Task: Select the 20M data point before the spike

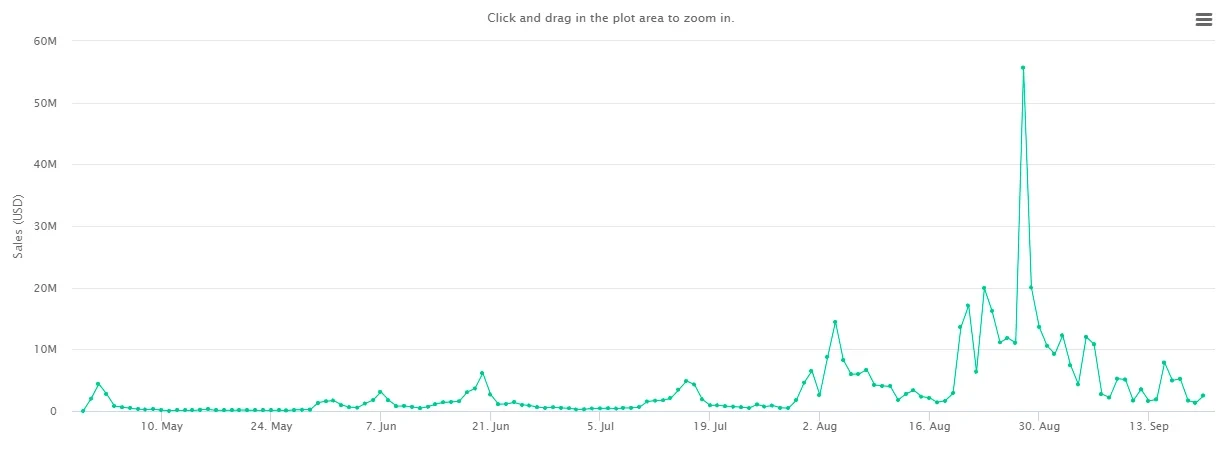Action: [x=984, y=288]
